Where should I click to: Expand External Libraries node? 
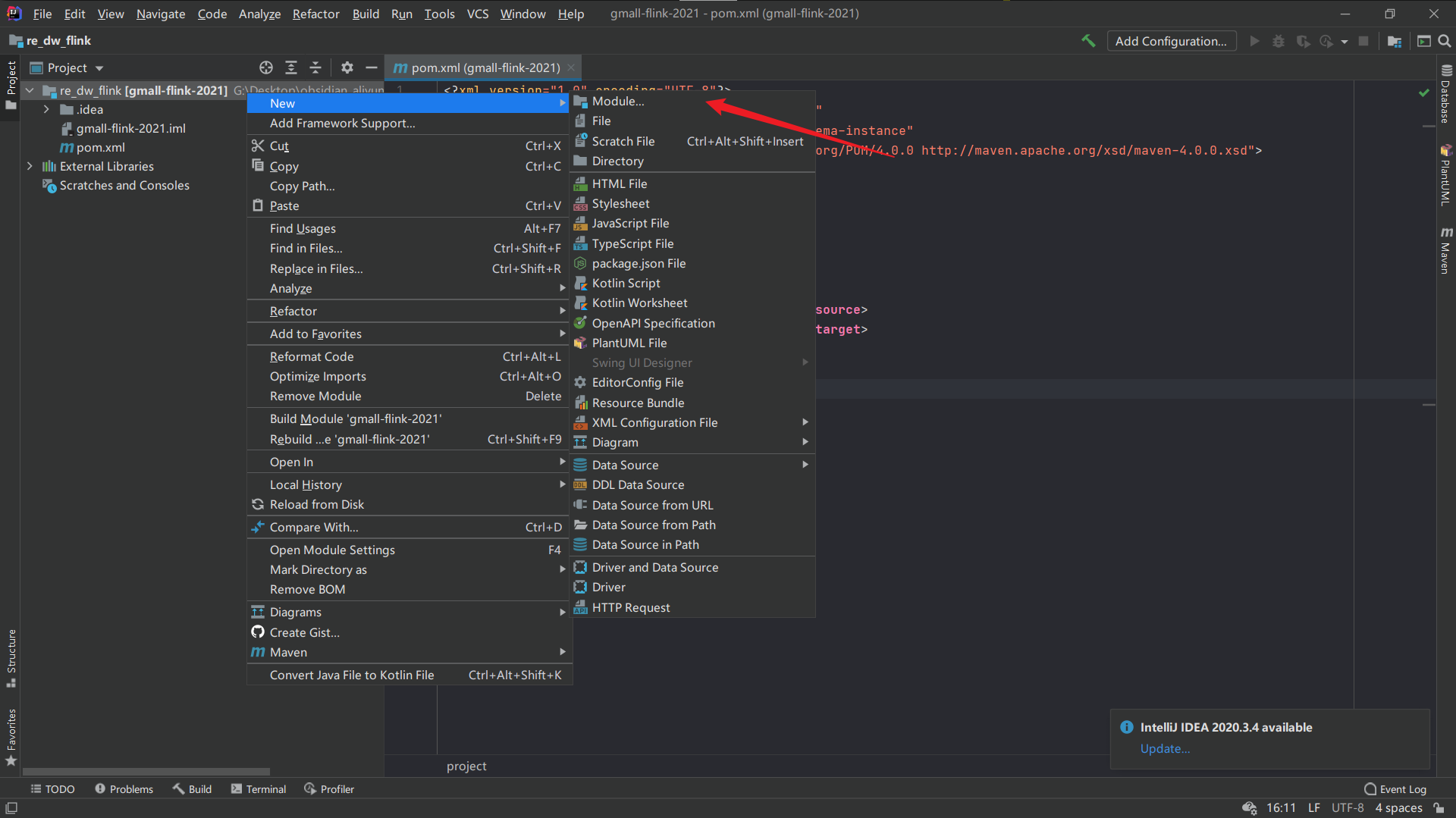[30, 166]
